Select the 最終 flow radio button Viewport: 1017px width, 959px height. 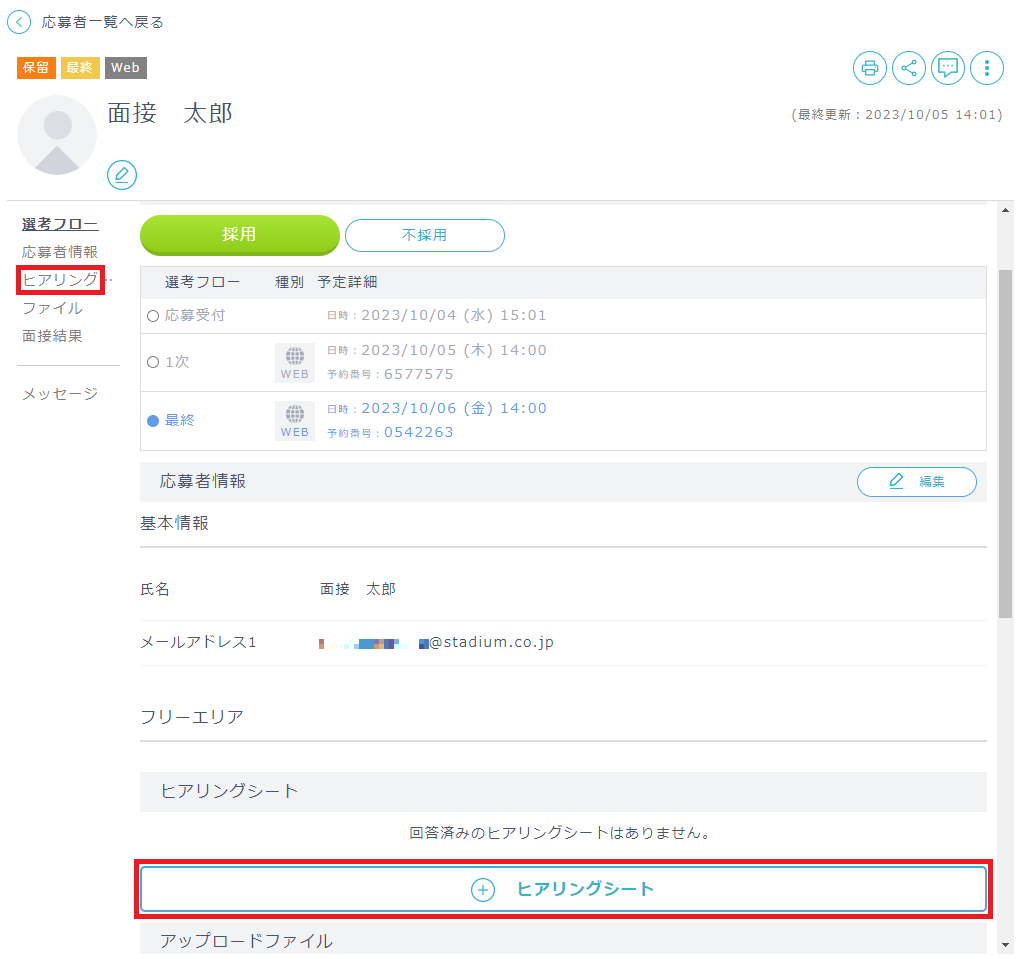[x=153, y=421]
